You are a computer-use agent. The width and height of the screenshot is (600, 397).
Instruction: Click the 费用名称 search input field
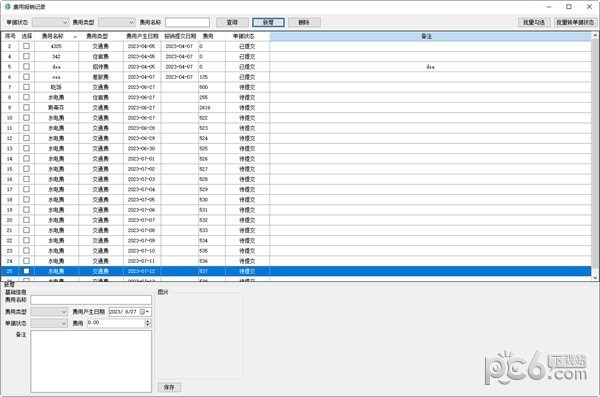188,23
